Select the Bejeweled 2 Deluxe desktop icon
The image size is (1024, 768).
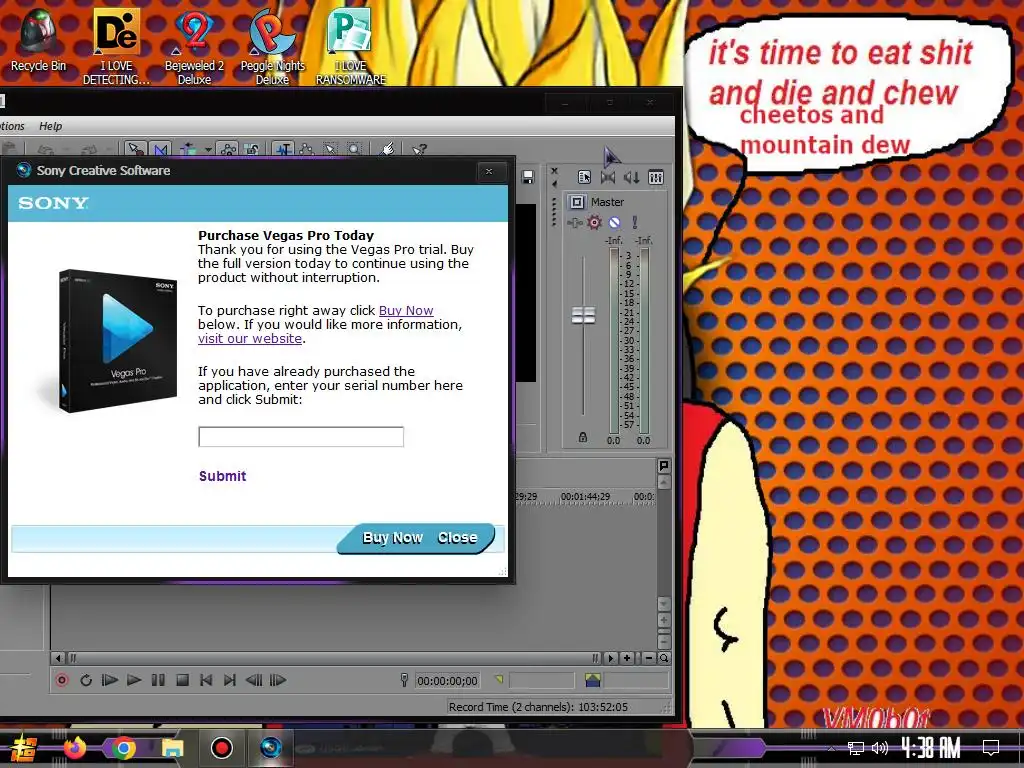[194, 46]
